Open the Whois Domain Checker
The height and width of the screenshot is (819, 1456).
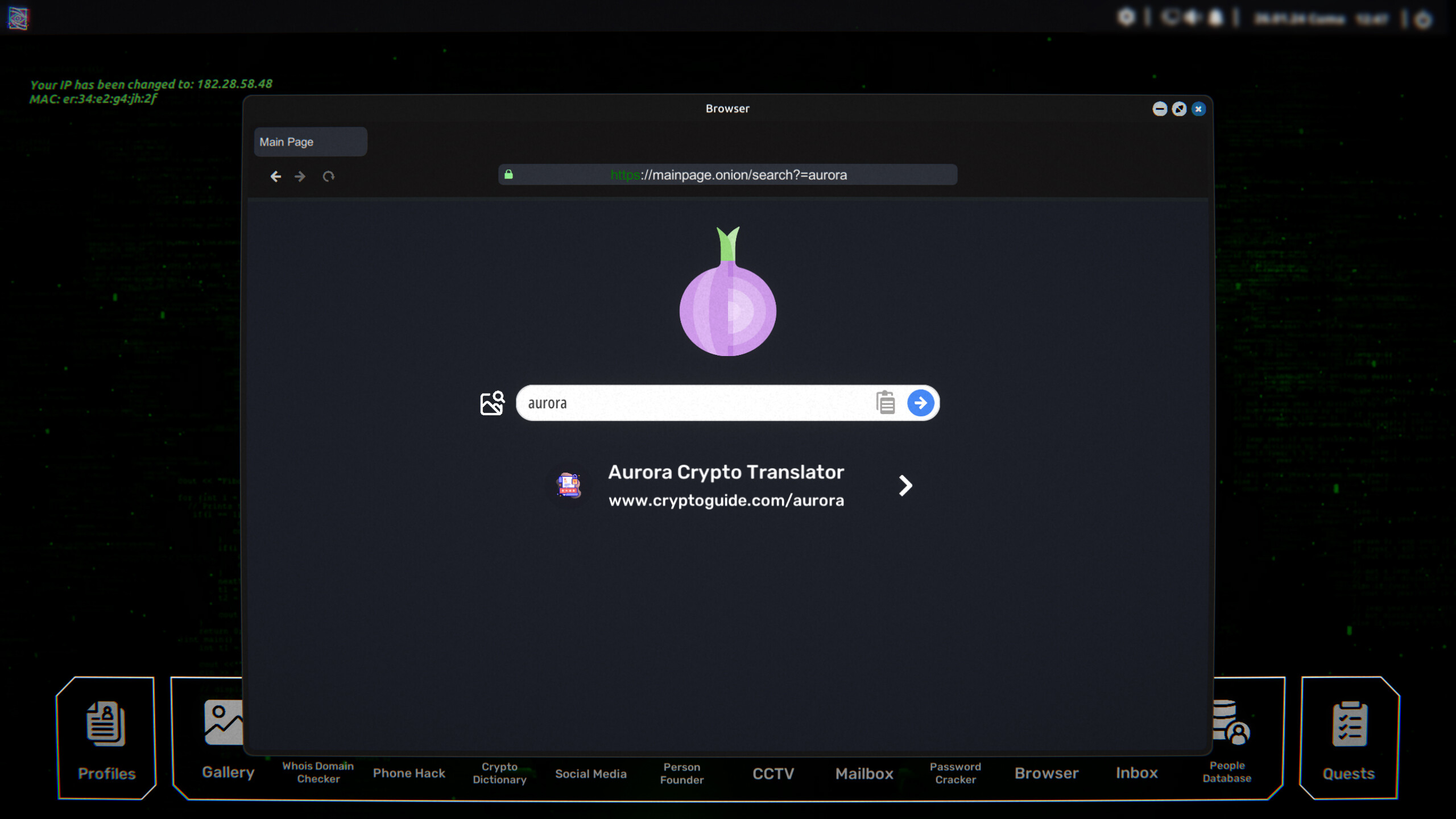(317, 772)
